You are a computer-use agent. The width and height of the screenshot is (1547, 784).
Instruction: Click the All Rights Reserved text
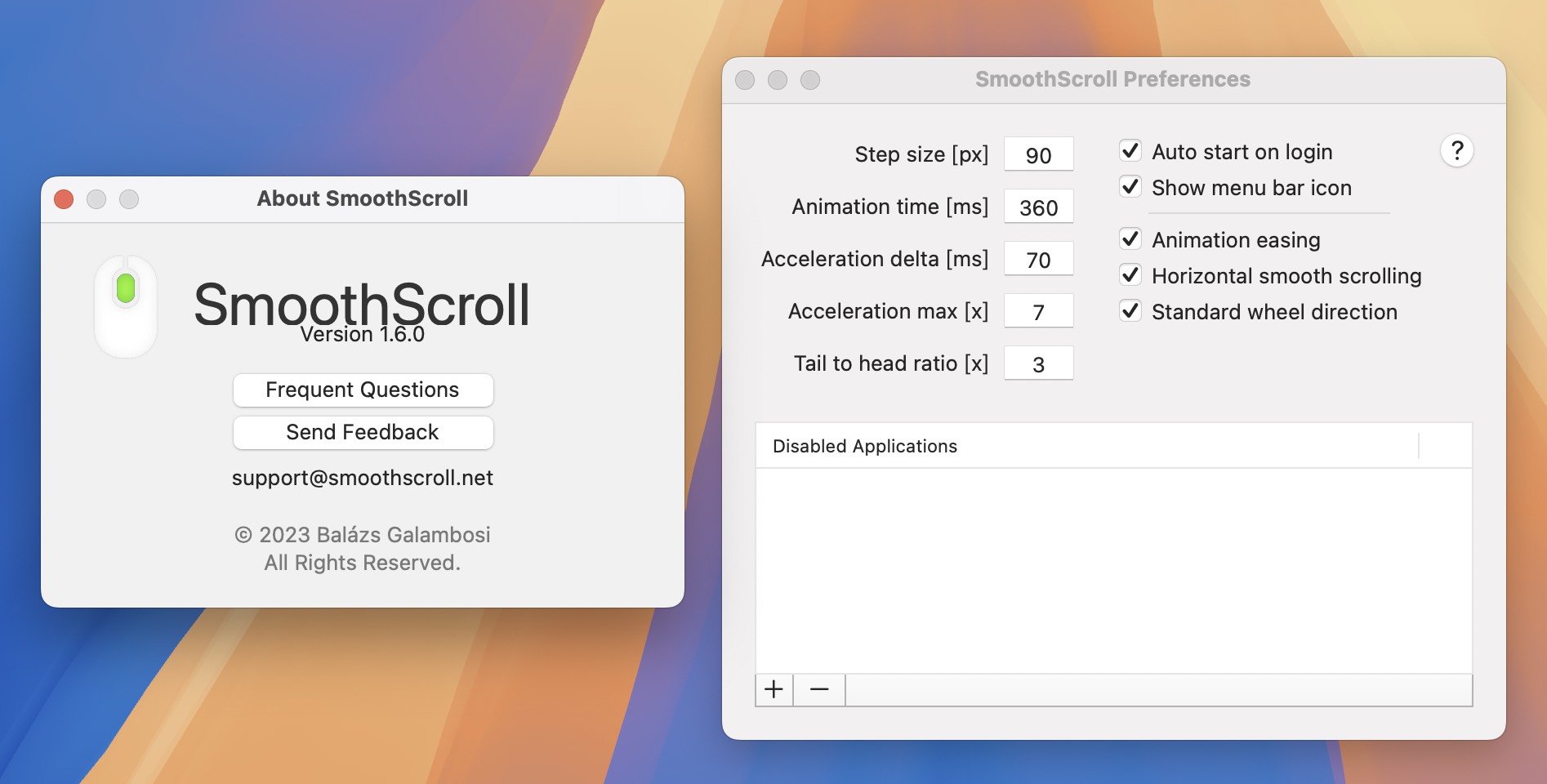363,563
